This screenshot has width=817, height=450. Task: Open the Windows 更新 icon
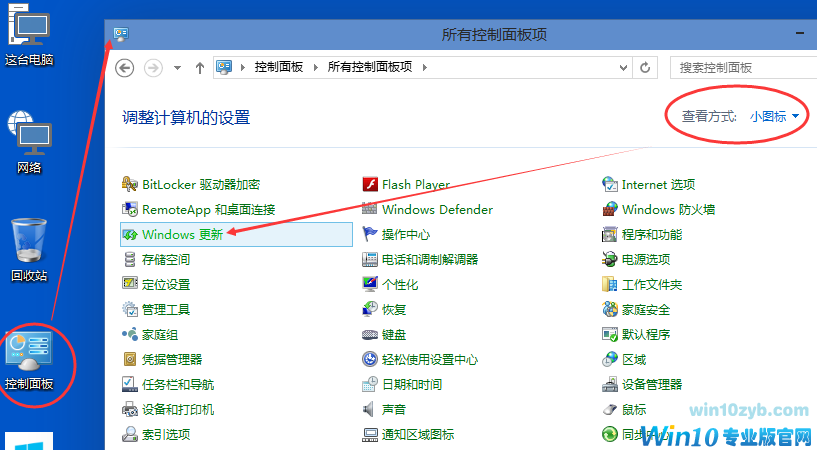130,234
